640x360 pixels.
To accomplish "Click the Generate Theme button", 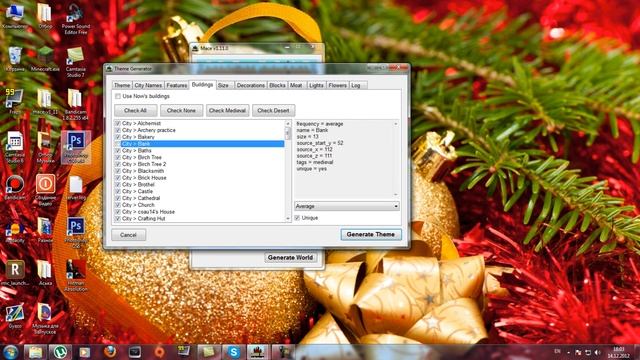I will point(371,234).
